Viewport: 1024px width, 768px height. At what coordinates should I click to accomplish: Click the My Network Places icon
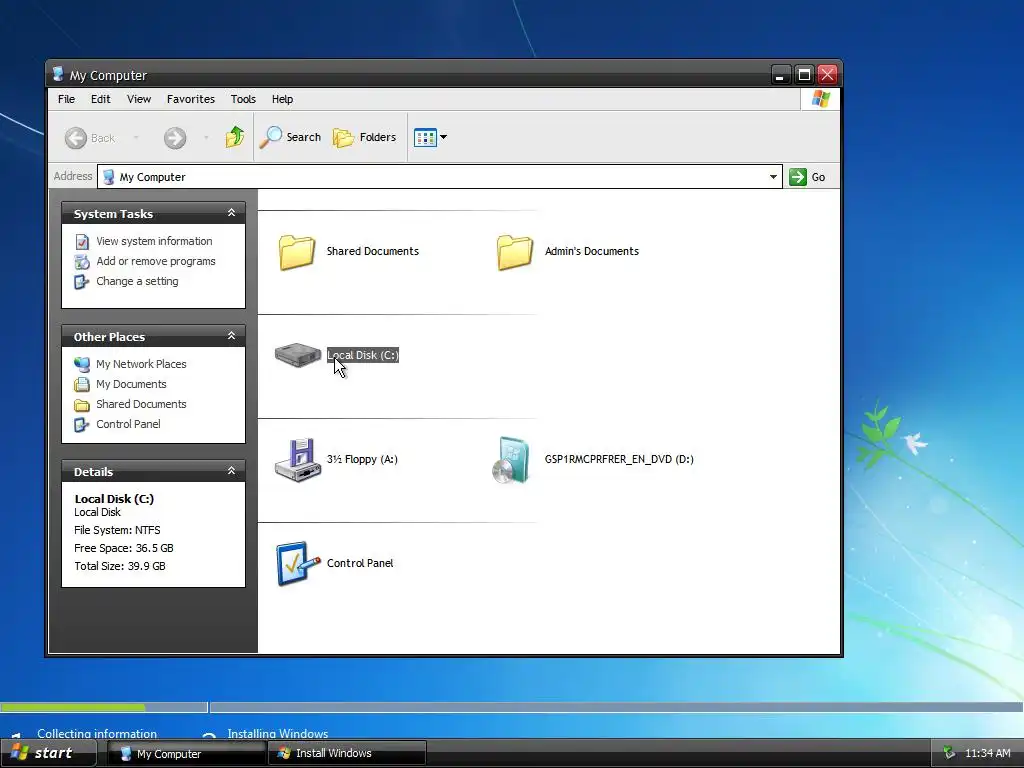pyautogui.click(x=82, y=364)
